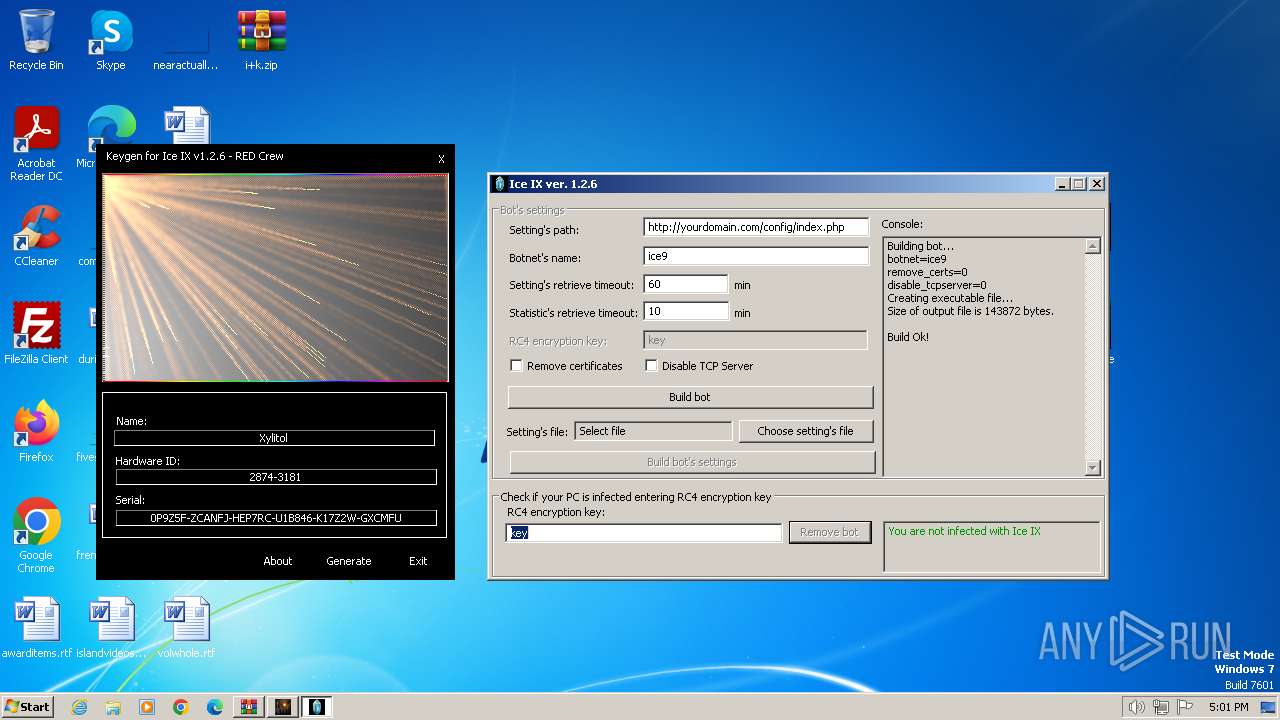The height and width of the screenshot is (720, 1280).
Task: Open Google Chrome desktop shortcut
Action: pos(36,536)
